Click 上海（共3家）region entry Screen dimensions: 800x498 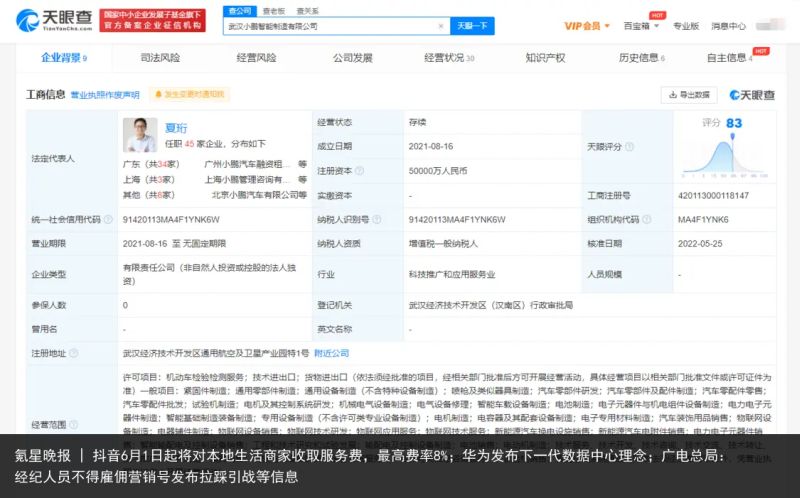[x=148, y=180]
